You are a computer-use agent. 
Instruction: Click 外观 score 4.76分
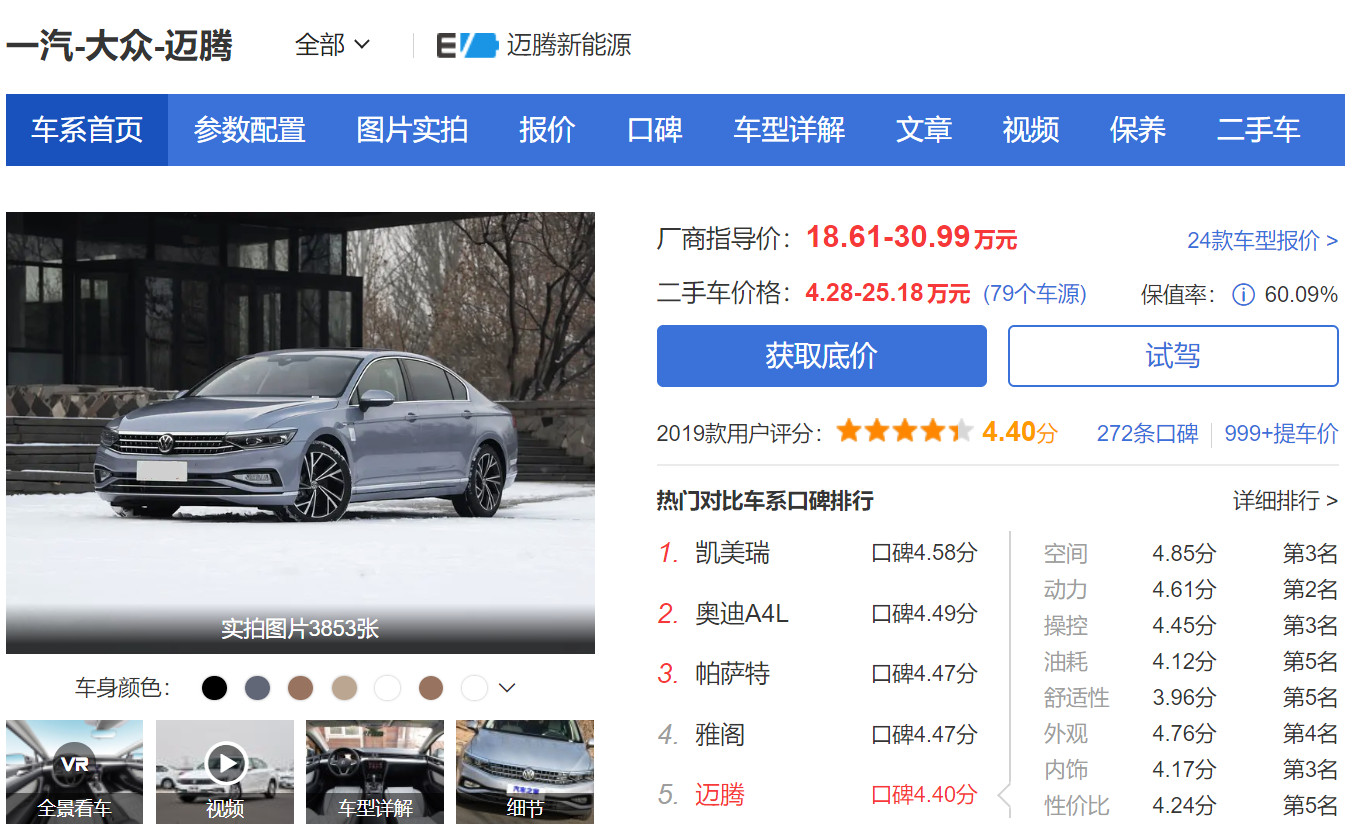point(1184,734)
